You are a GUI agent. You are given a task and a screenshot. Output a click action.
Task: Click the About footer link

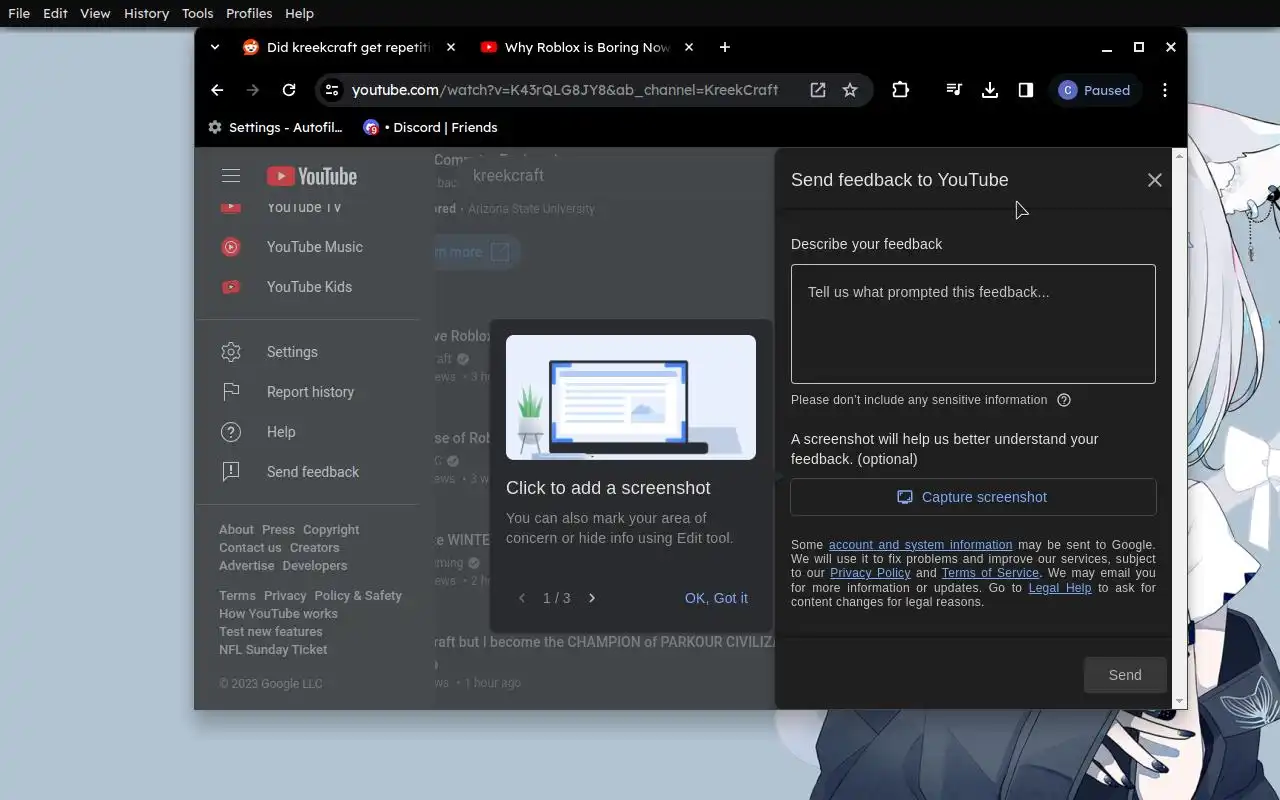pyautogui.click(x=236, y=530)
